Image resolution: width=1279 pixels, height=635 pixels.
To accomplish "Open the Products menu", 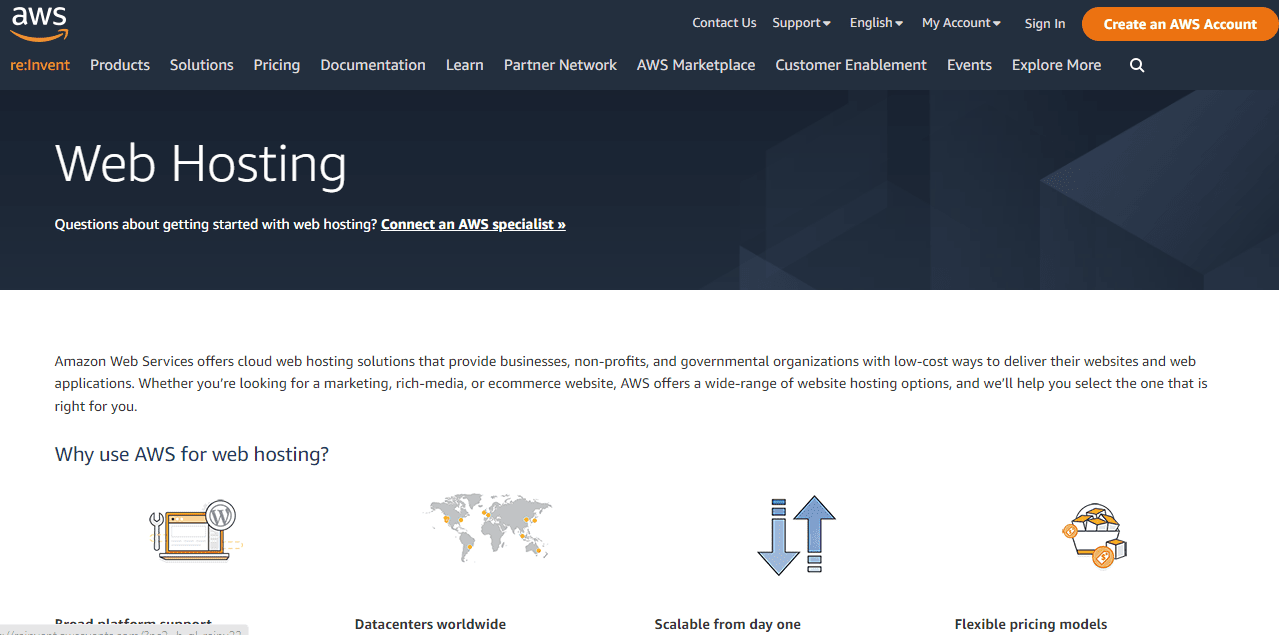I will click(x=120, y=65).
